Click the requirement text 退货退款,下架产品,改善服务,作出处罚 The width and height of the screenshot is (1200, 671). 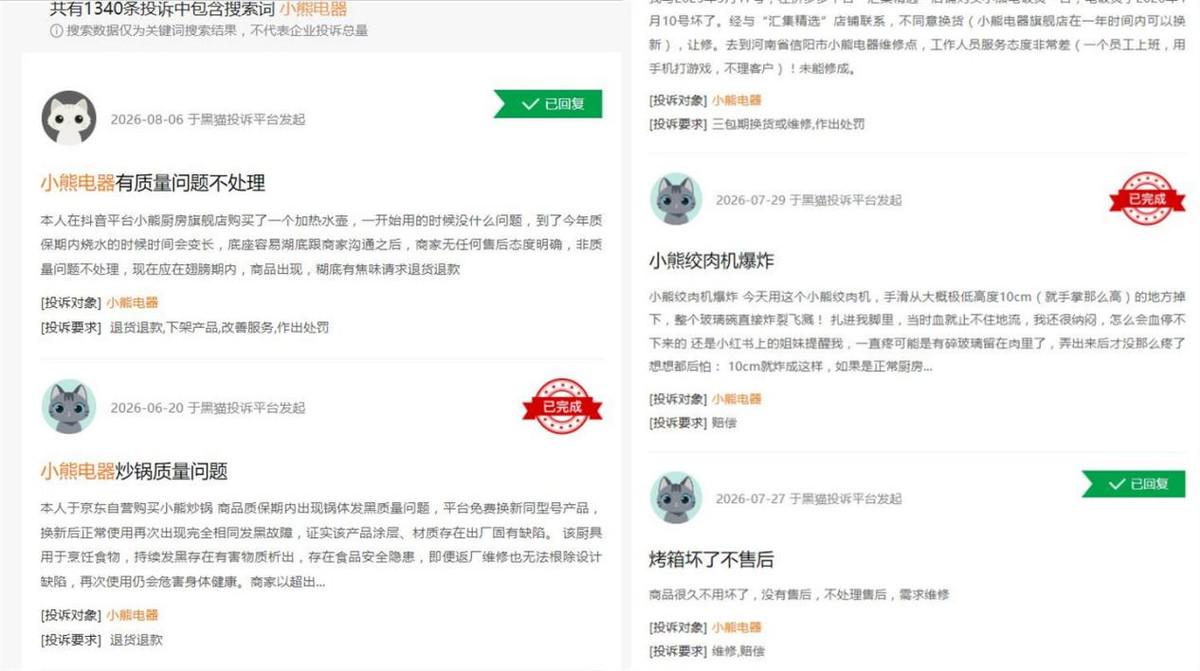click(219, 327)
